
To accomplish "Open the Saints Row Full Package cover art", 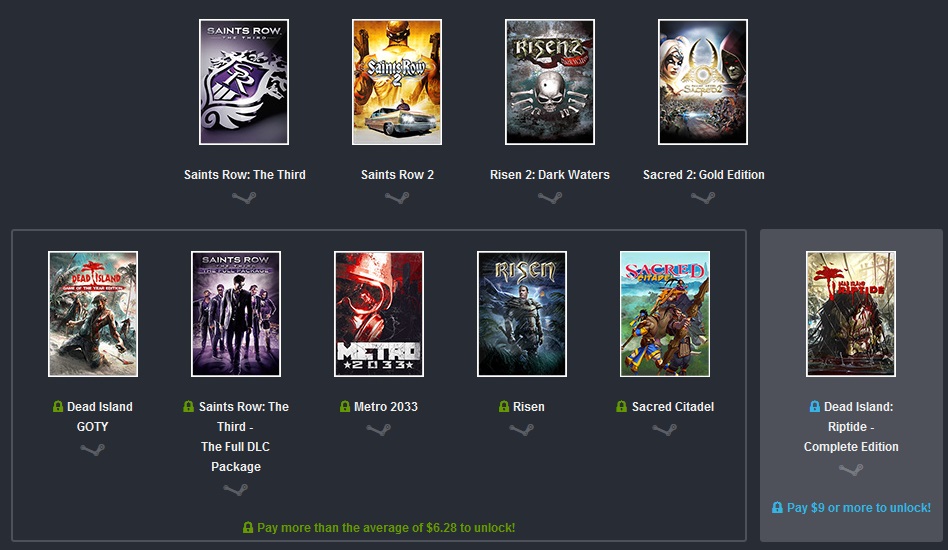I will pos(236,314).
